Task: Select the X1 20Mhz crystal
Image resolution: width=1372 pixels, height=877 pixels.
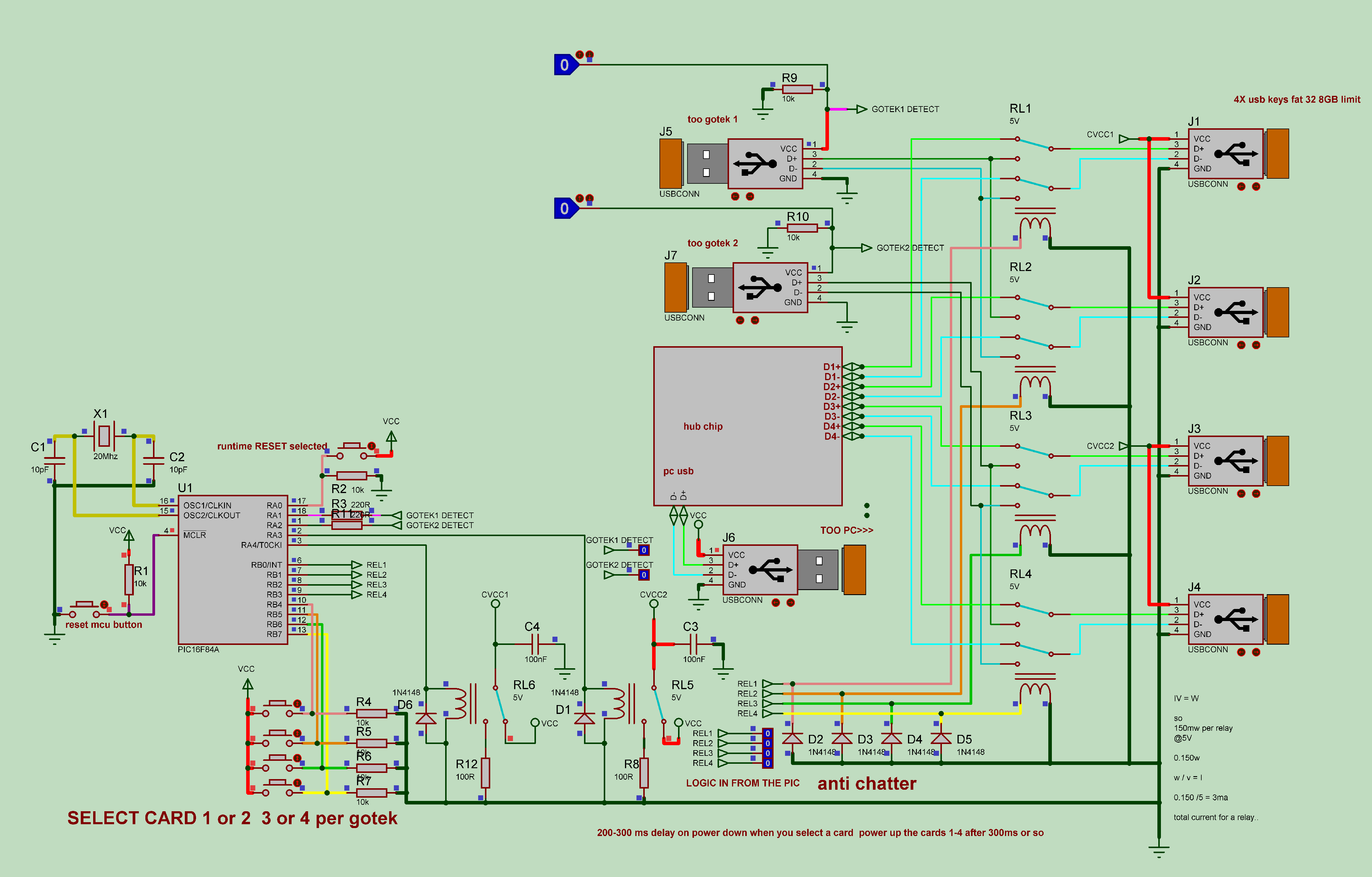Action: [x=104, y=435]
